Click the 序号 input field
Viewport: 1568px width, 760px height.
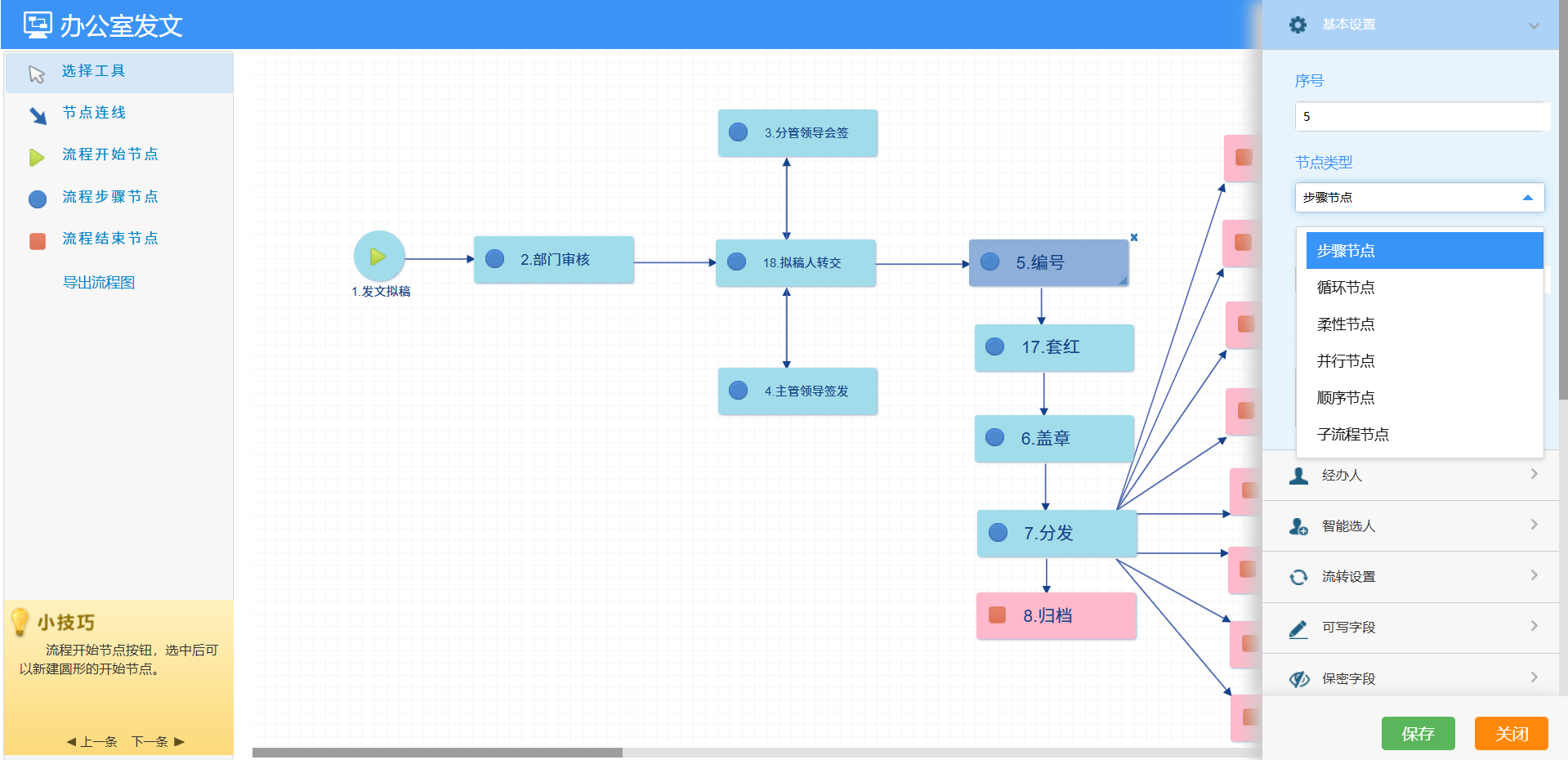pyautogui.click(x=1420, y=117)
